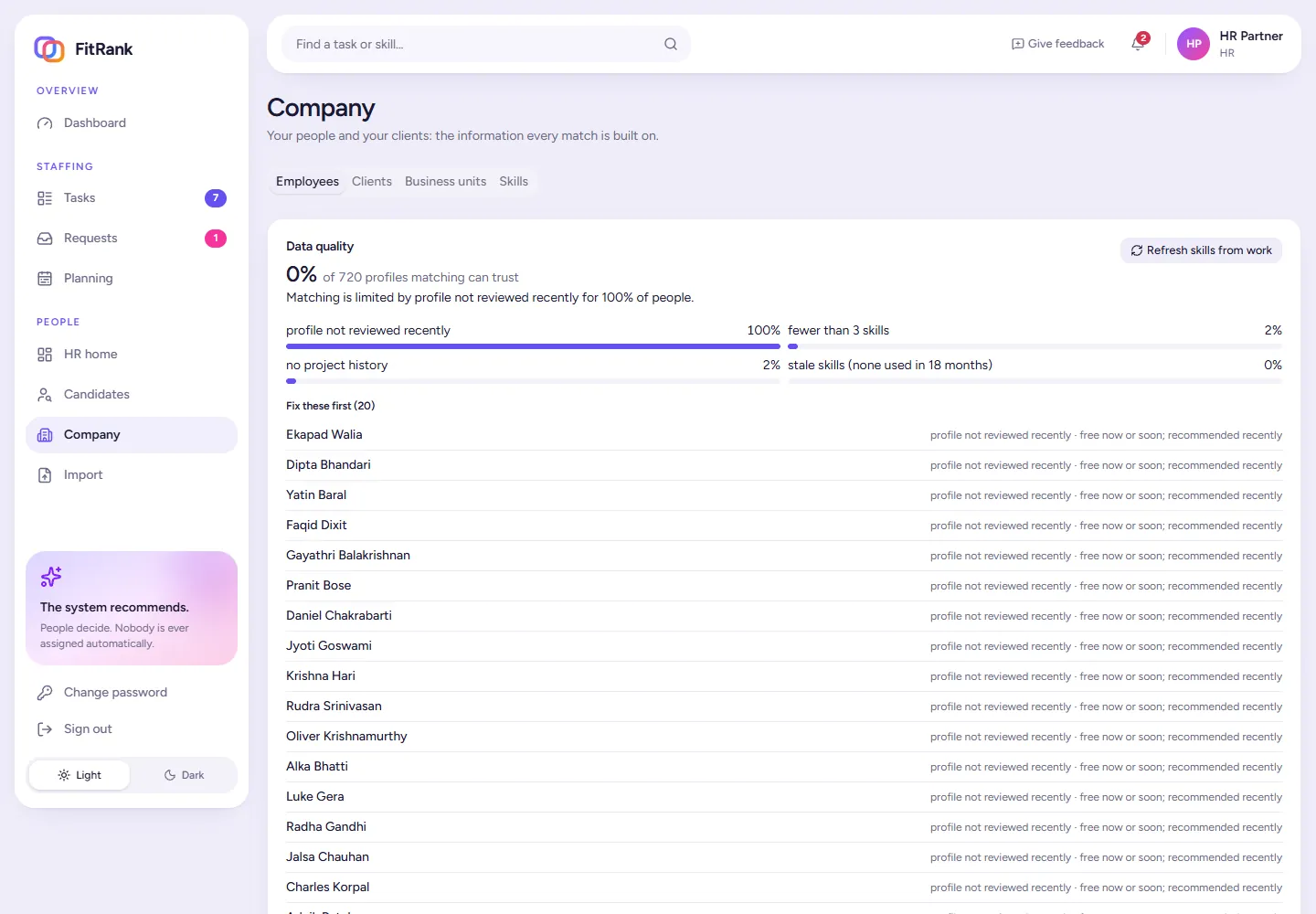Click the refresh arrows icon
This screenshot has width=1316, height=914.
[1137, 250]
